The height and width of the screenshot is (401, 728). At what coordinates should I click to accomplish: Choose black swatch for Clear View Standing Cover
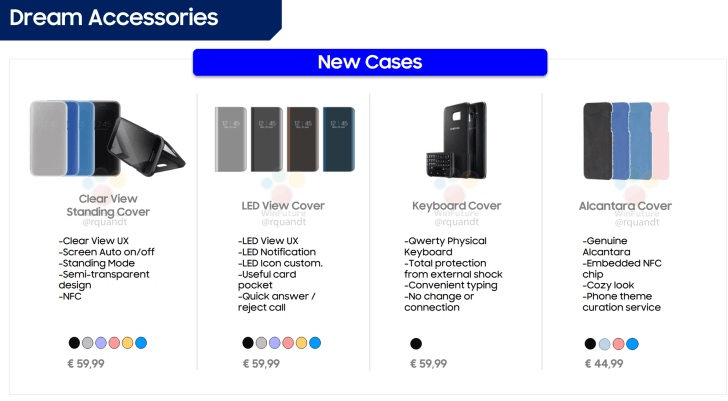(x=74, y=343)
